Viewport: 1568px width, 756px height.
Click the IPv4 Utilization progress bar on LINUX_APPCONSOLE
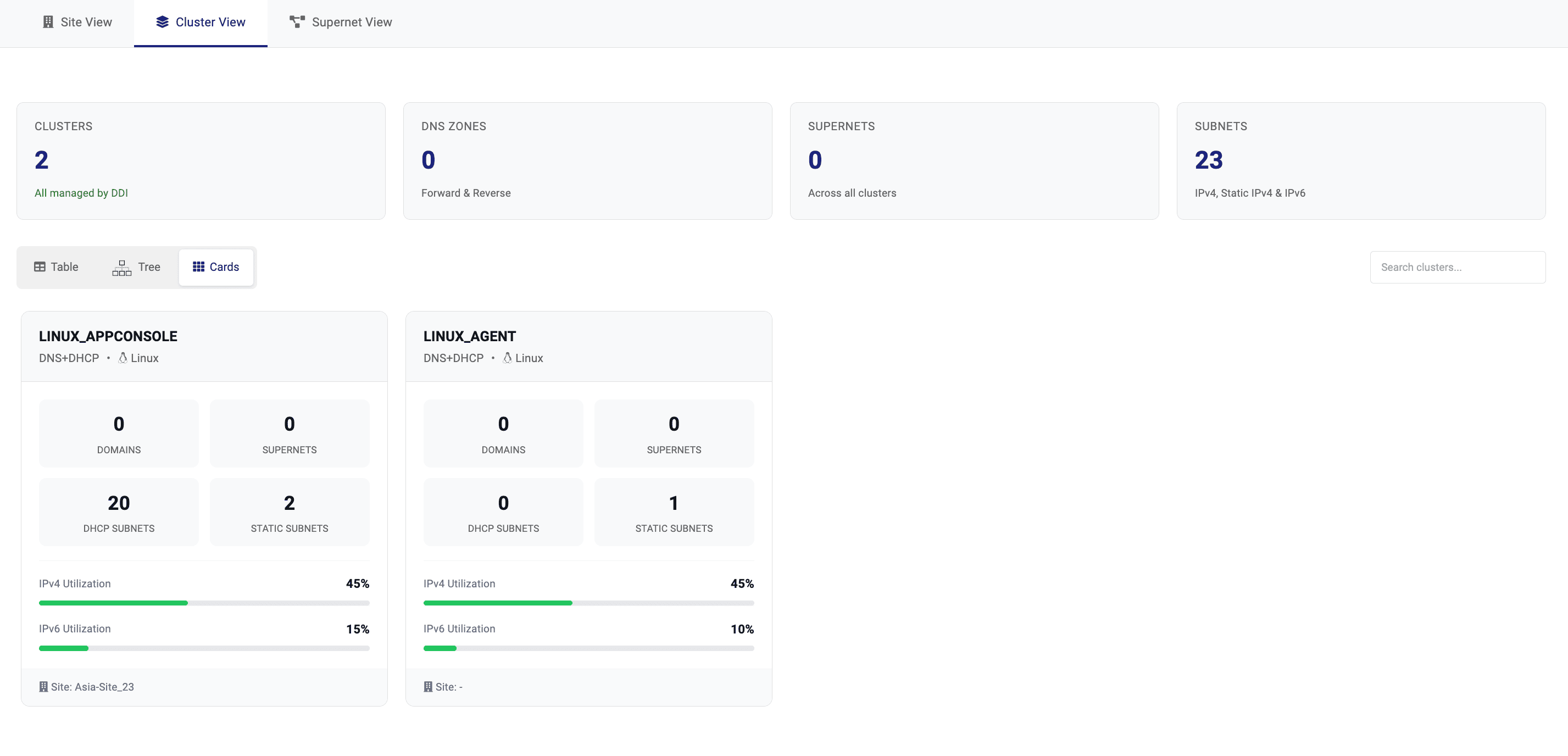[204, 603]
